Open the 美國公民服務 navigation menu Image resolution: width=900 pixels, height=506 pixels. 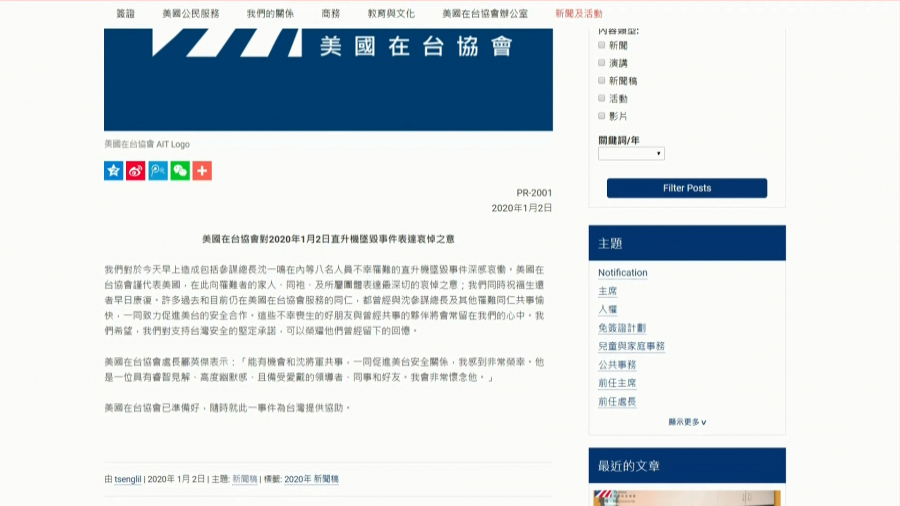191,13
